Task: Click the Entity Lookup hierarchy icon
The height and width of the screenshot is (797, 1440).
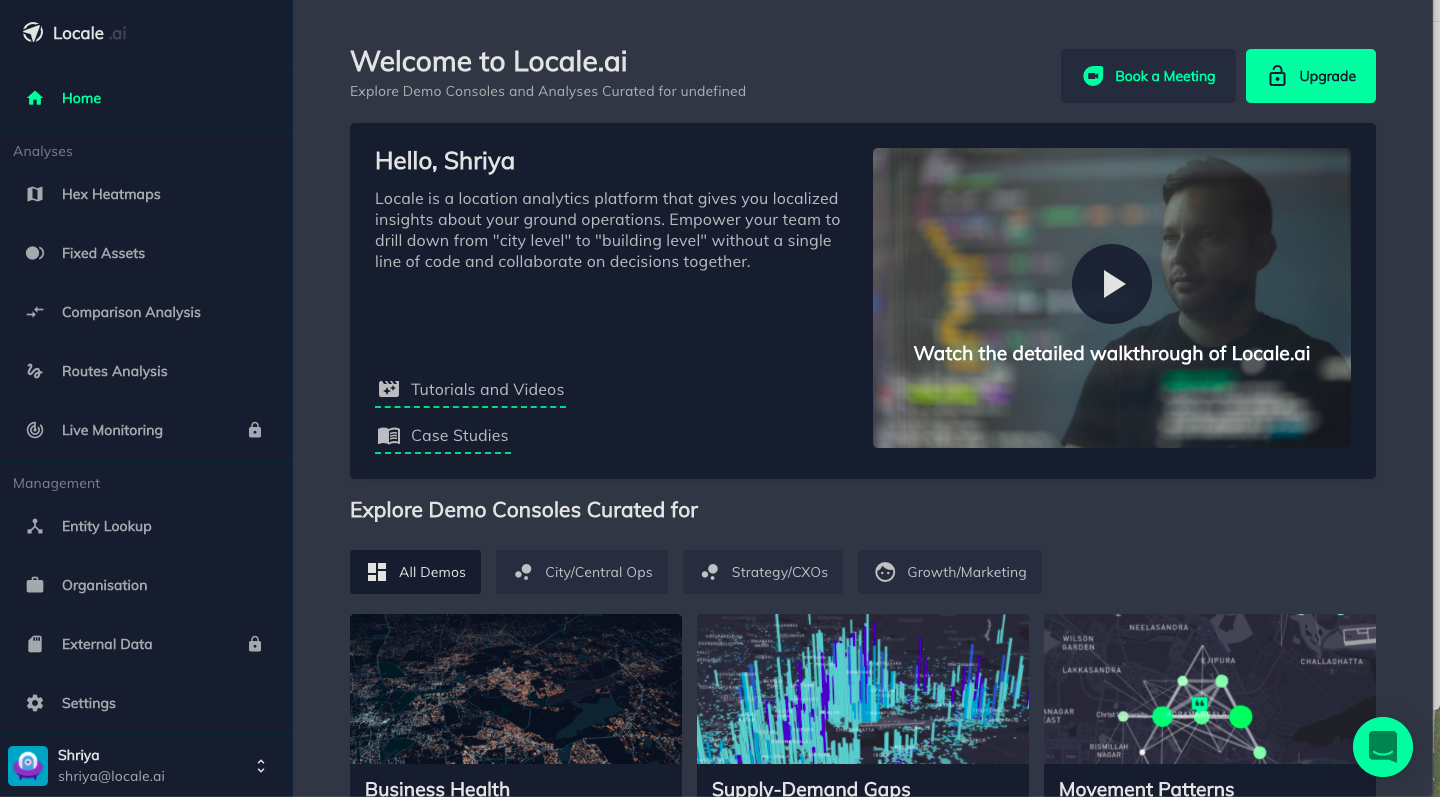Action: point(35,526)
